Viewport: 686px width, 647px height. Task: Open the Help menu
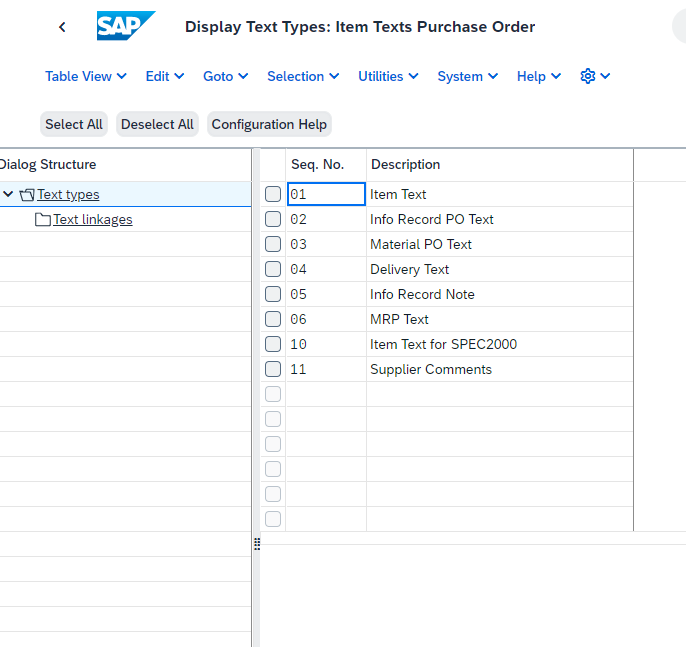click(539, 76)
